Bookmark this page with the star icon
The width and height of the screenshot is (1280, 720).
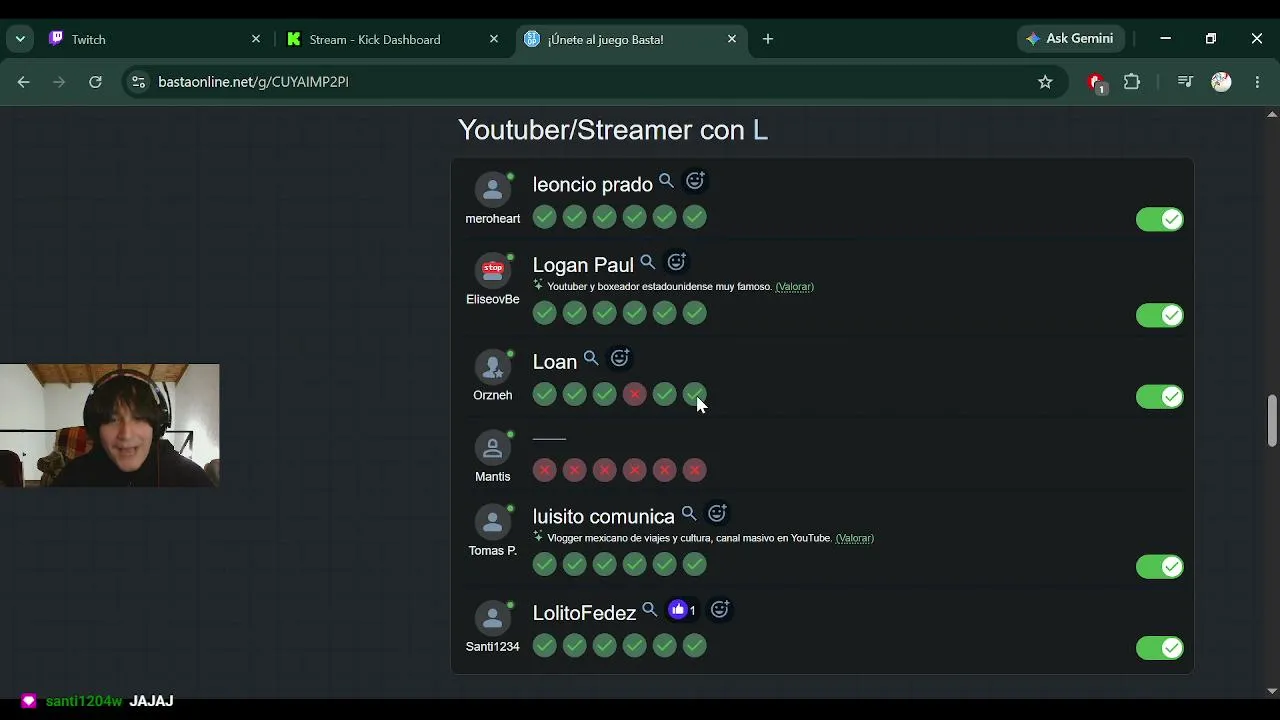(1045, 82)
